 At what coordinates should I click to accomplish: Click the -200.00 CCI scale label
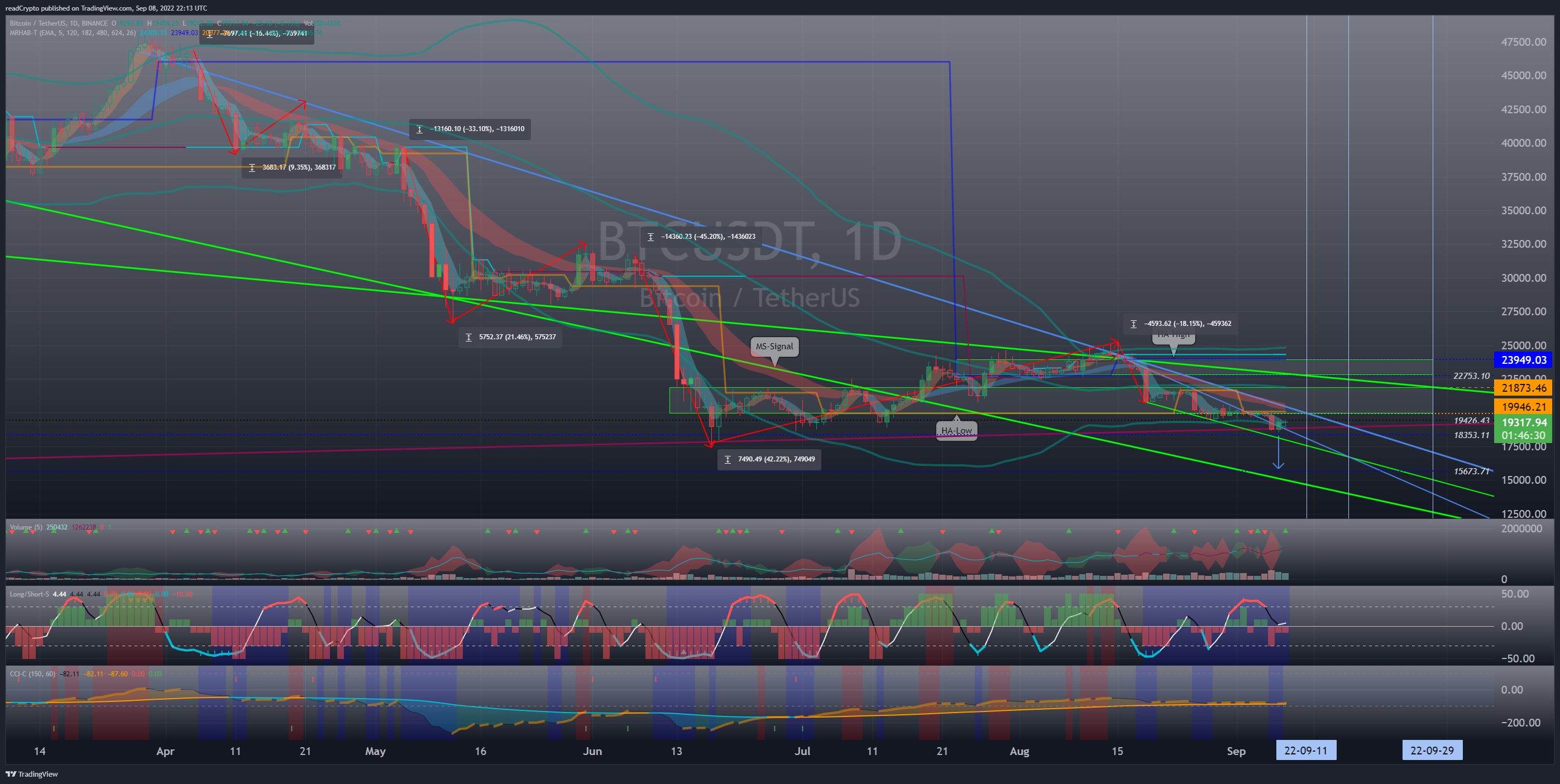[1520, 723]
